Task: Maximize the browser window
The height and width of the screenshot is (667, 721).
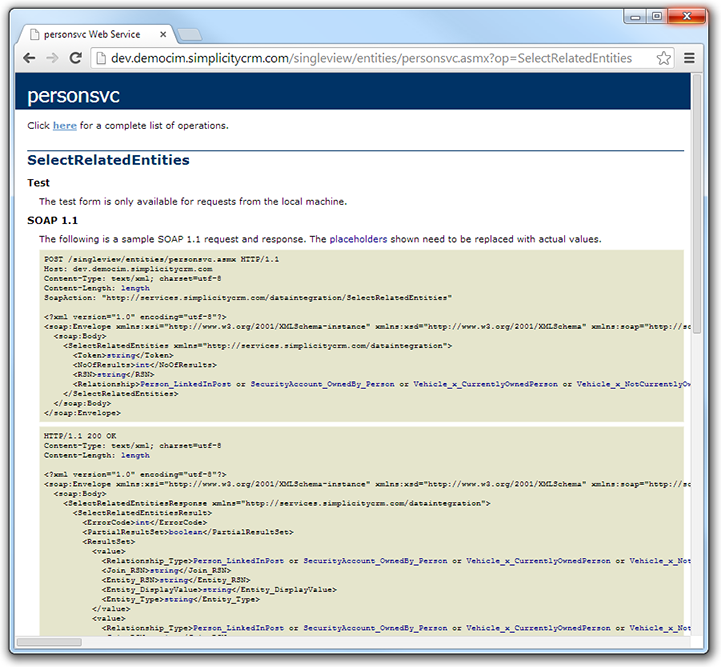Action: tap(657, 17)
